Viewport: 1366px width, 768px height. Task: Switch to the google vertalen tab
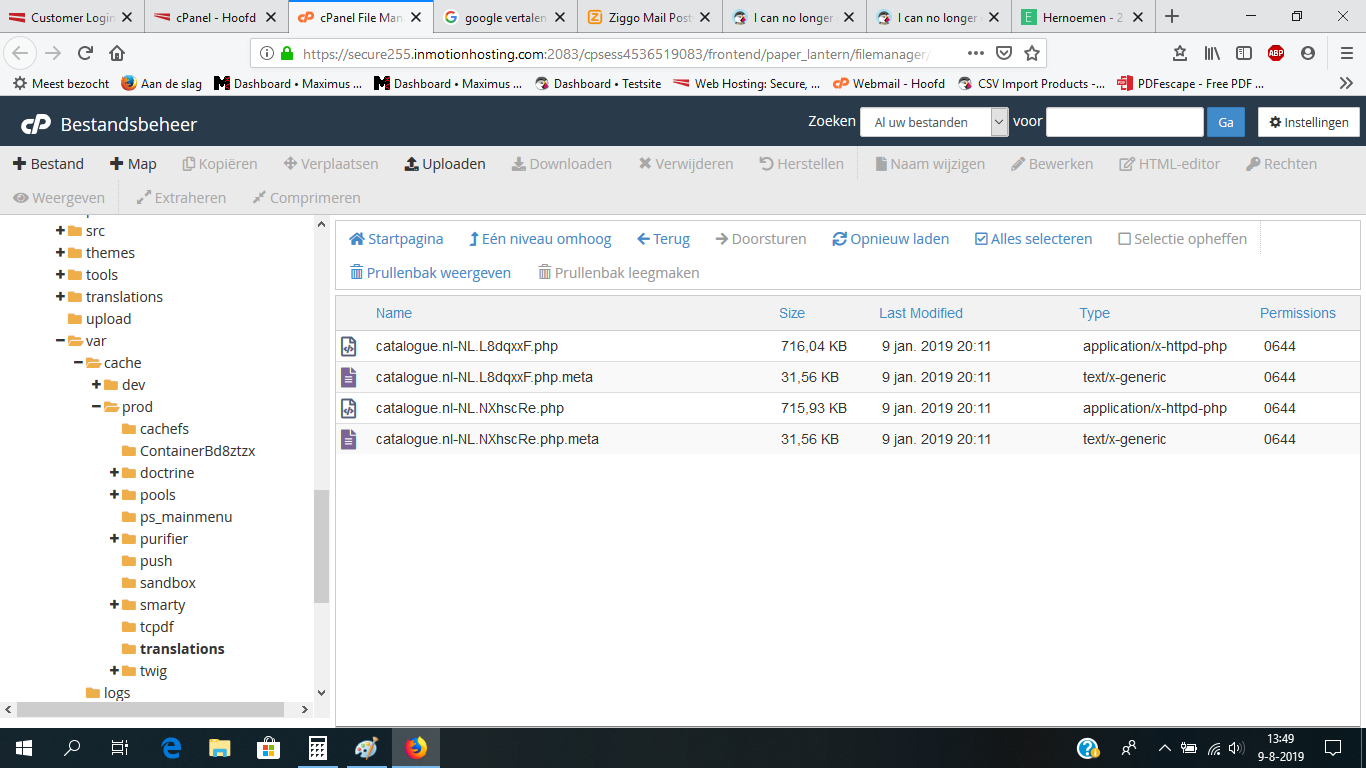(x=505, y=17)
